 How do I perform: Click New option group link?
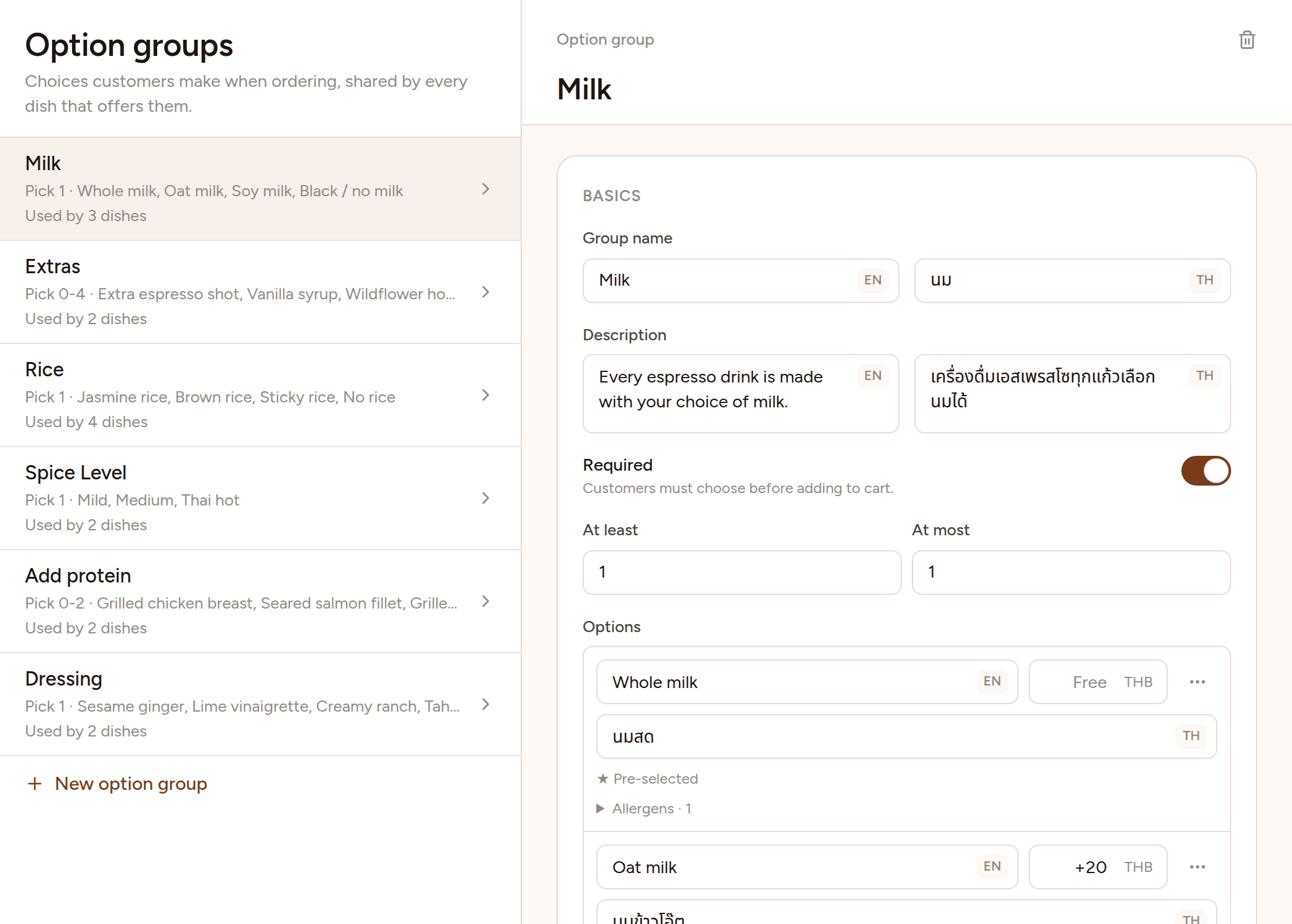coord(130,784)
